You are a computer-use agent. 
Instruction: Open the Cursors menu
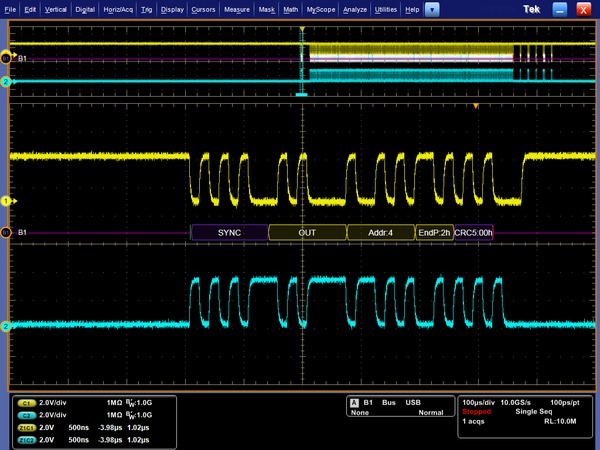[205, 8]
